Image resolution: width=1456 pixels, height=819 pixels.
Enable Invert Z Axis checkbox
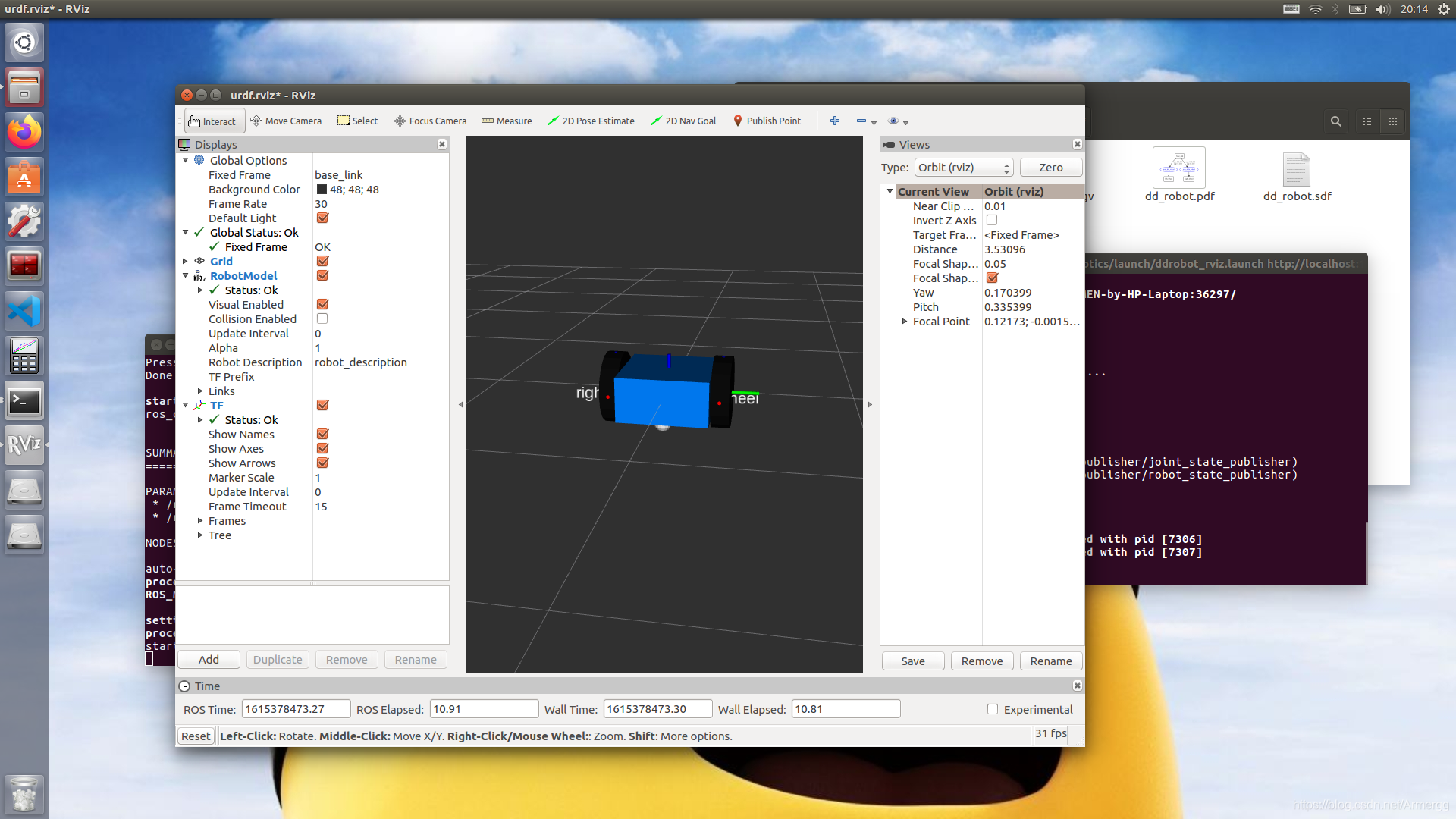pos(992,221)
